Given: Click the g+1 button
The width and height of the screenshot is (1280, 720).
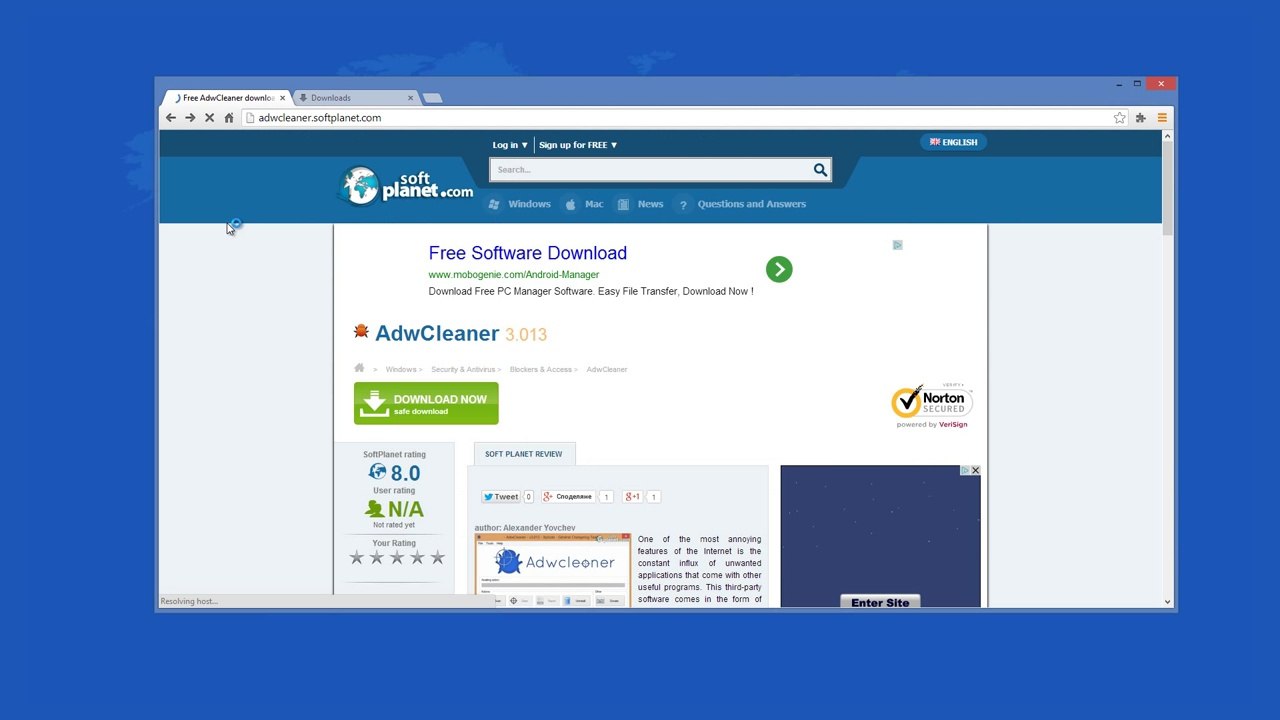Looking at the screenshot, I should (x=632, y=497).
